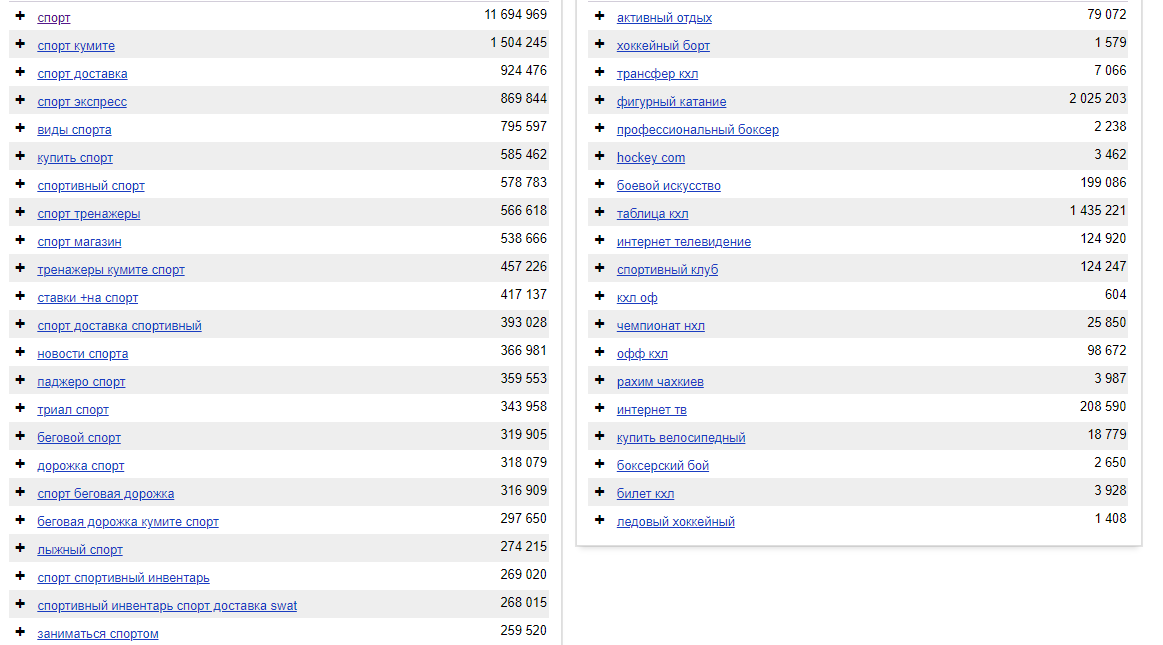
Task: Add "активный отдых" via its plus icon
Action: 599,16
